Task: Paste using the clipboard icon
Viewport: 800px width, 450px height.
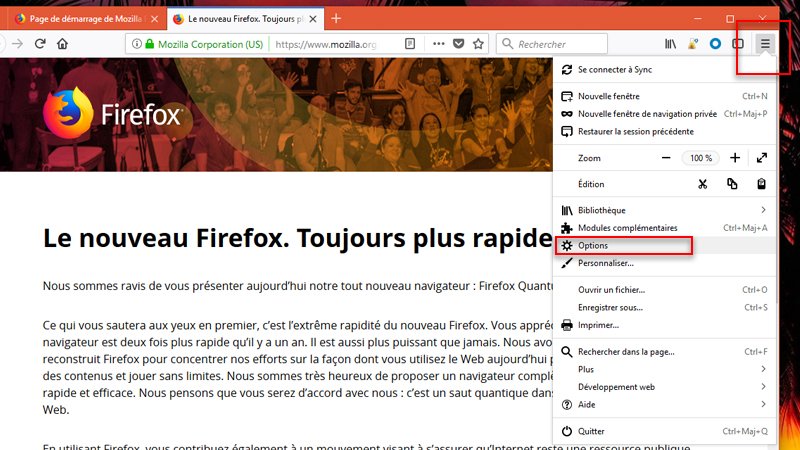Action: pos(761,184)
